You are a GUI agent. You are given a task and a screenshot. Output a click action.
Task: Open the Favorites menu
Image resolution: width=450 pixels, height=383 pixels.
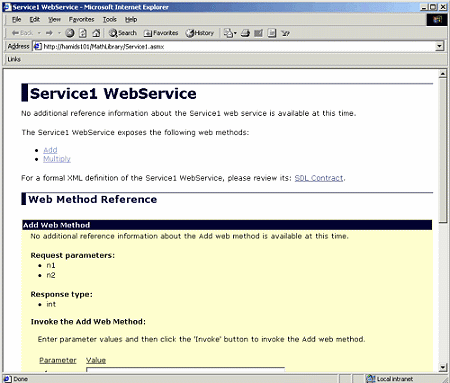coord(81,19)
